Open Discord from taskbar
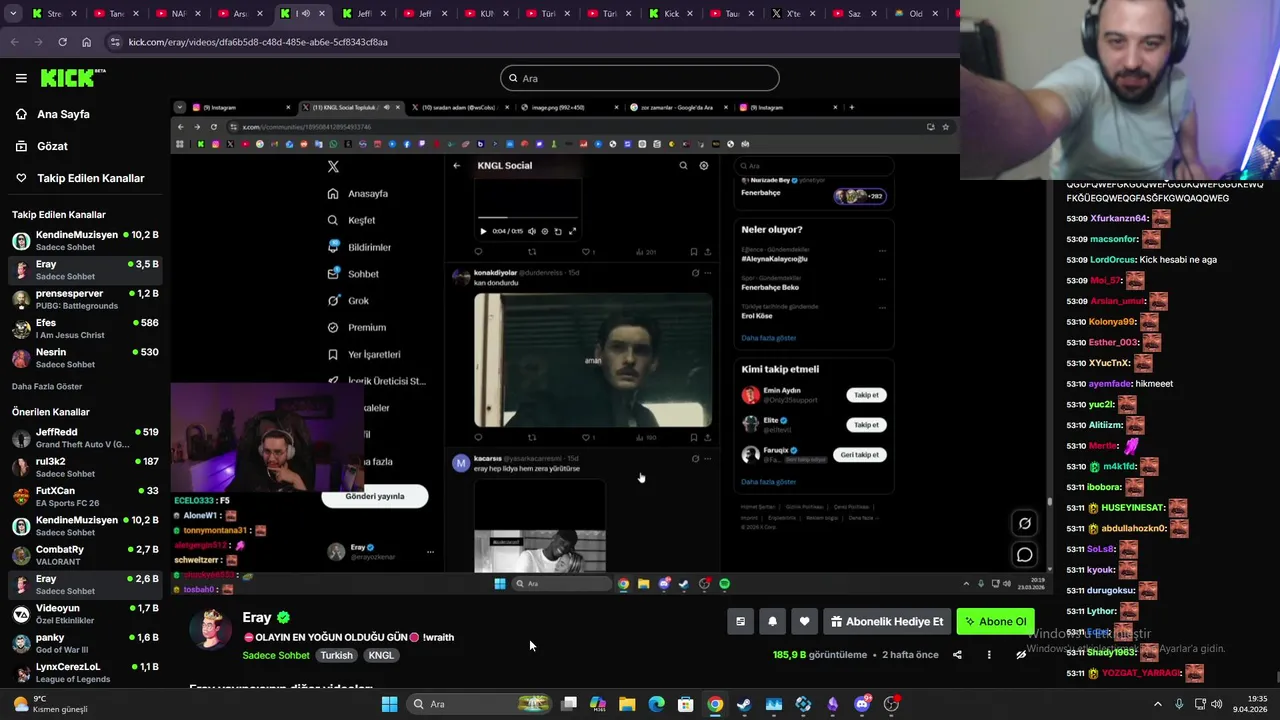The image size is (1280, 720). [862, 704]
